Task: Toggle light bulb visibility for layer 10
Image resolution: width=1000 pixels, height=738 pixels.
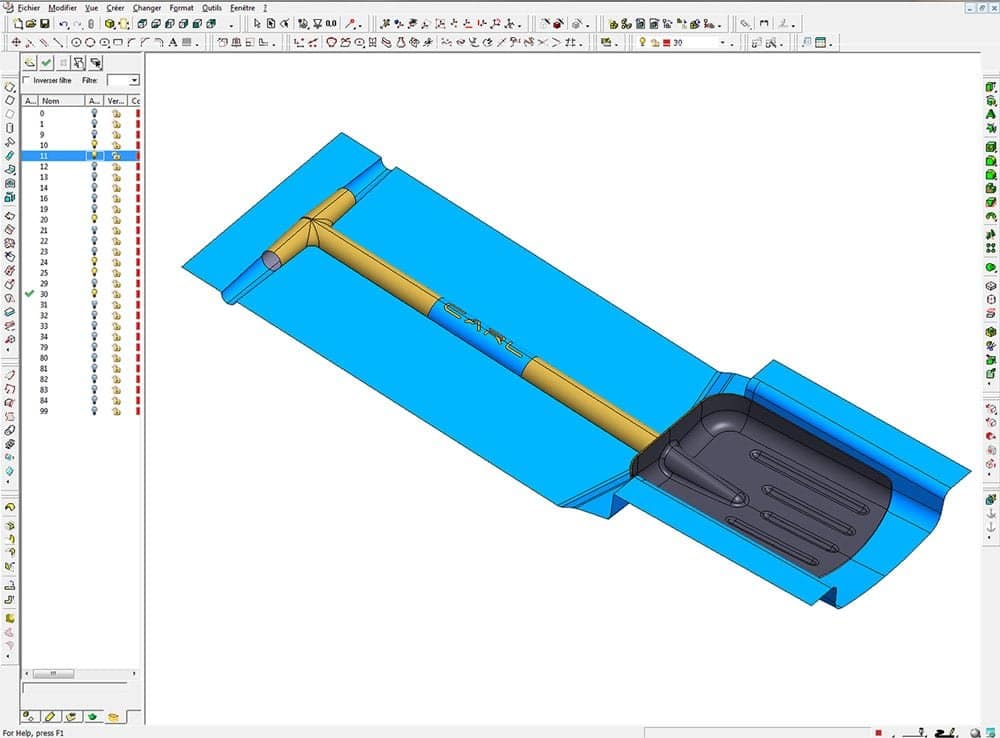Action: coord(94,145)
